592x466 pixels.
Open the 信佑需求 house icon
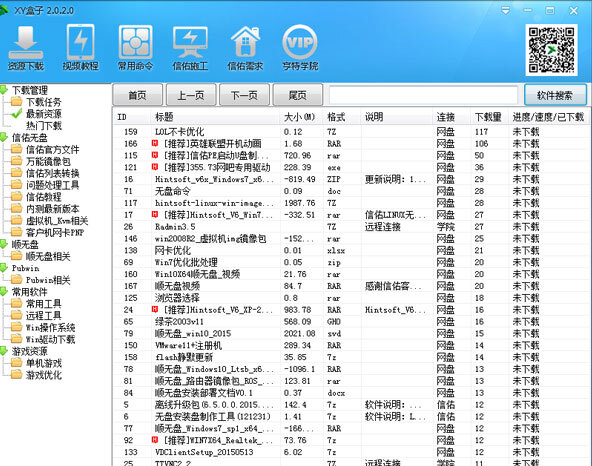pos(245,48)
